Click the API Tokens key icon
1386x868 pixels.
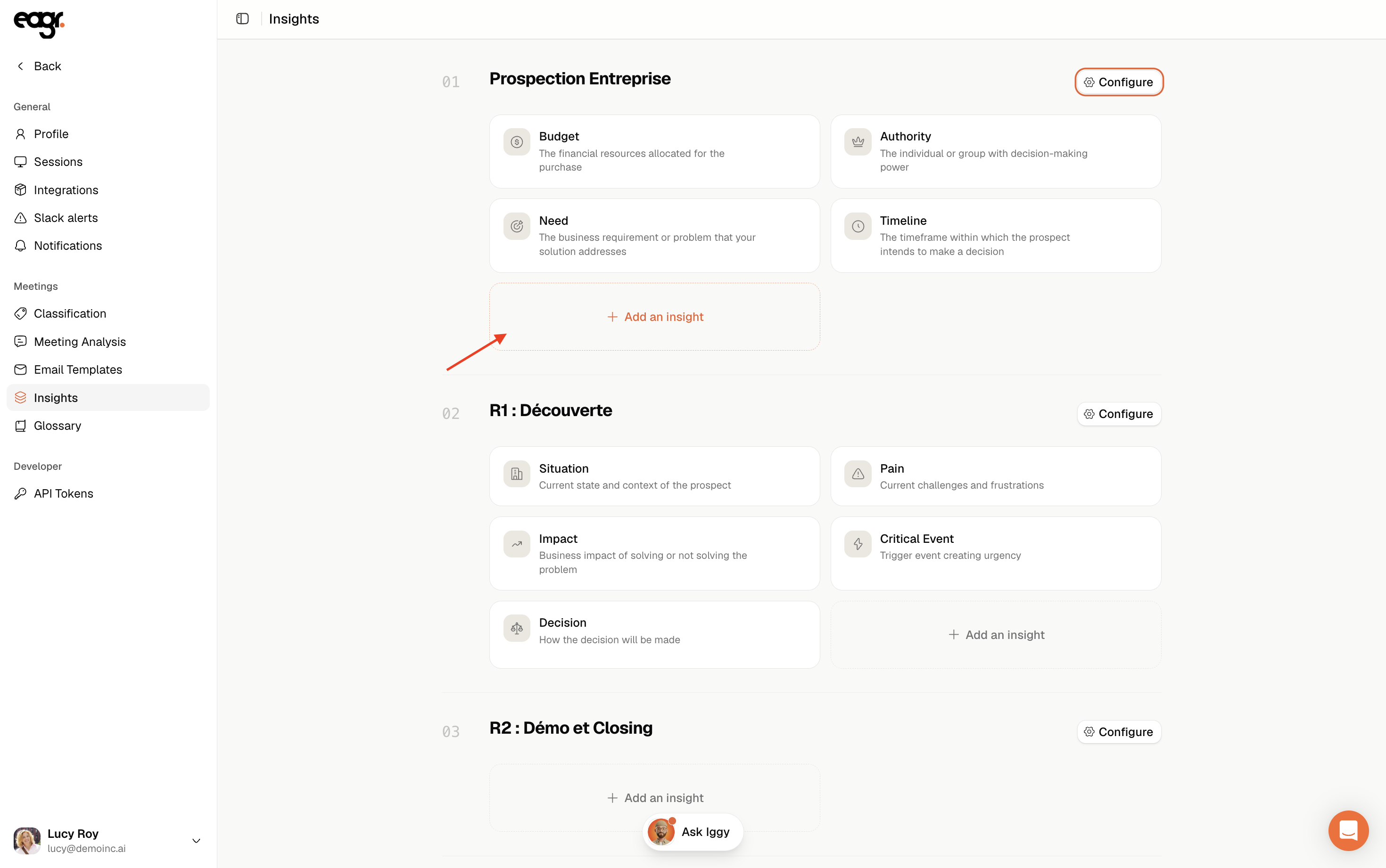pos(21,494)
